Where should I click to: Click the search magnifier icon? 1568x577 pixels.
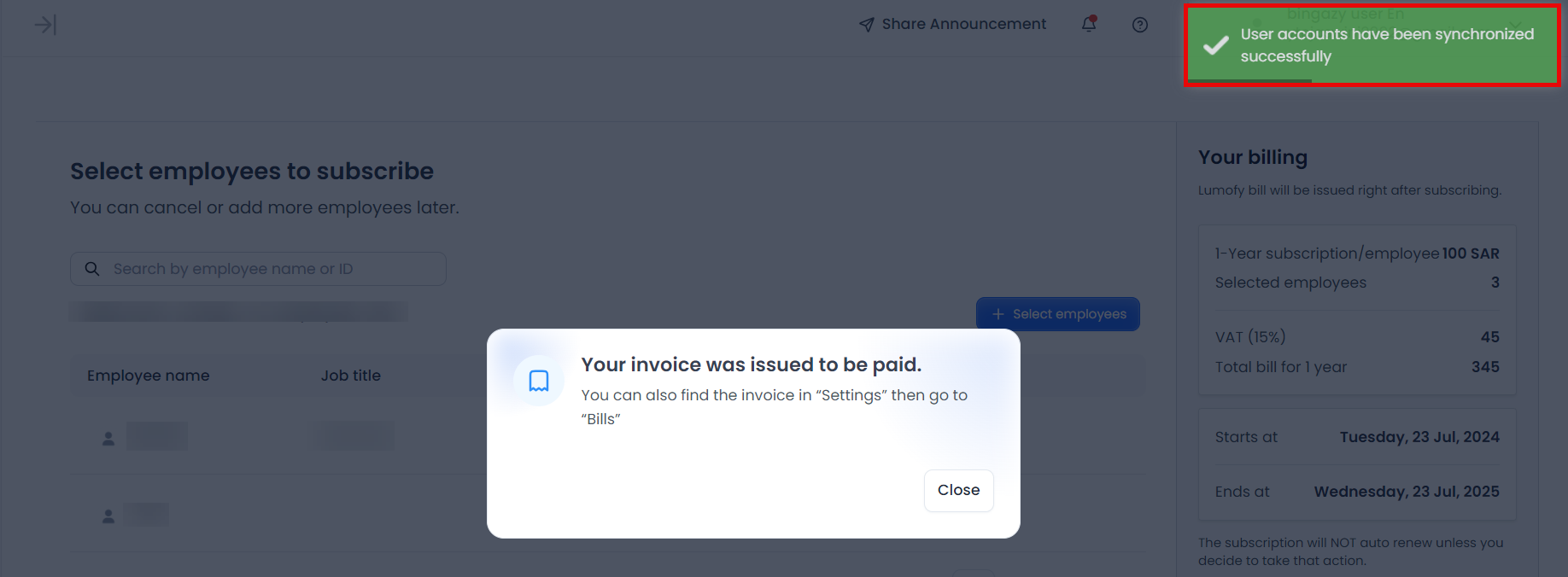[x=92, y=269]
